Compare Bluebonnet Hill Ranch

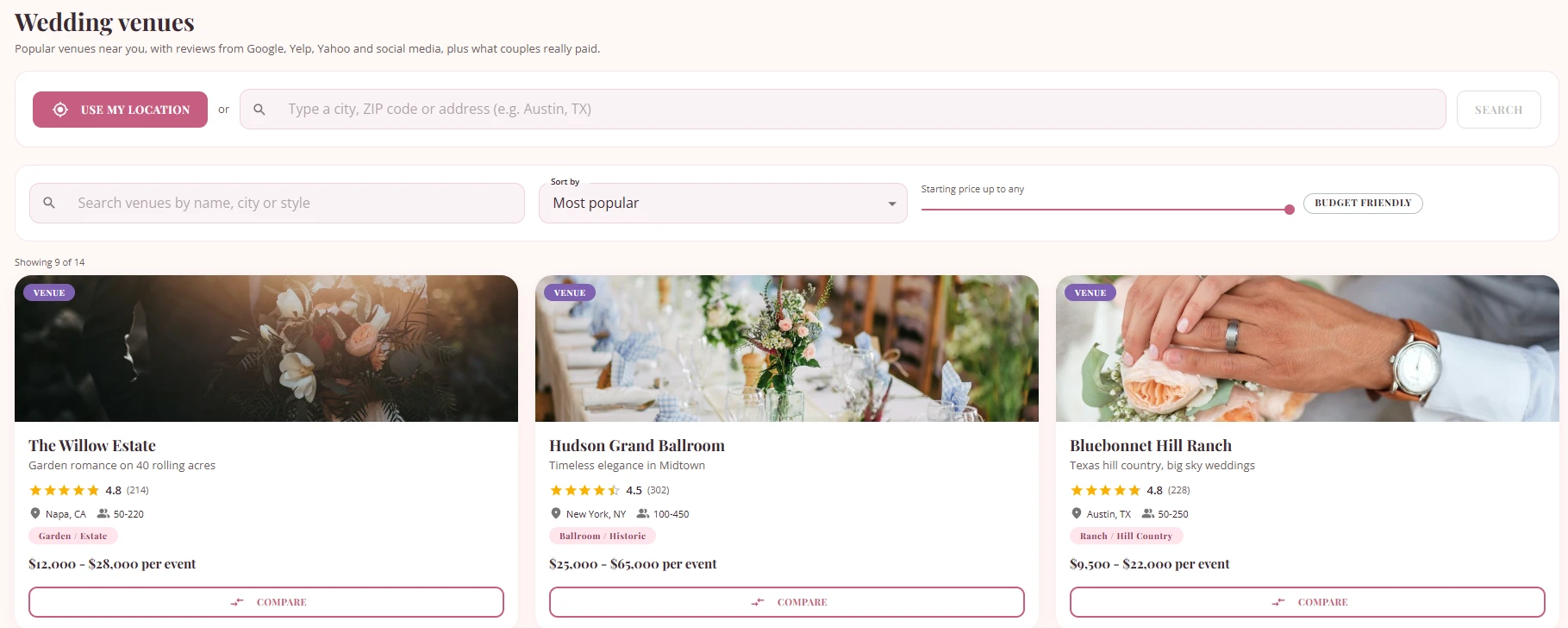point(1308,602)
